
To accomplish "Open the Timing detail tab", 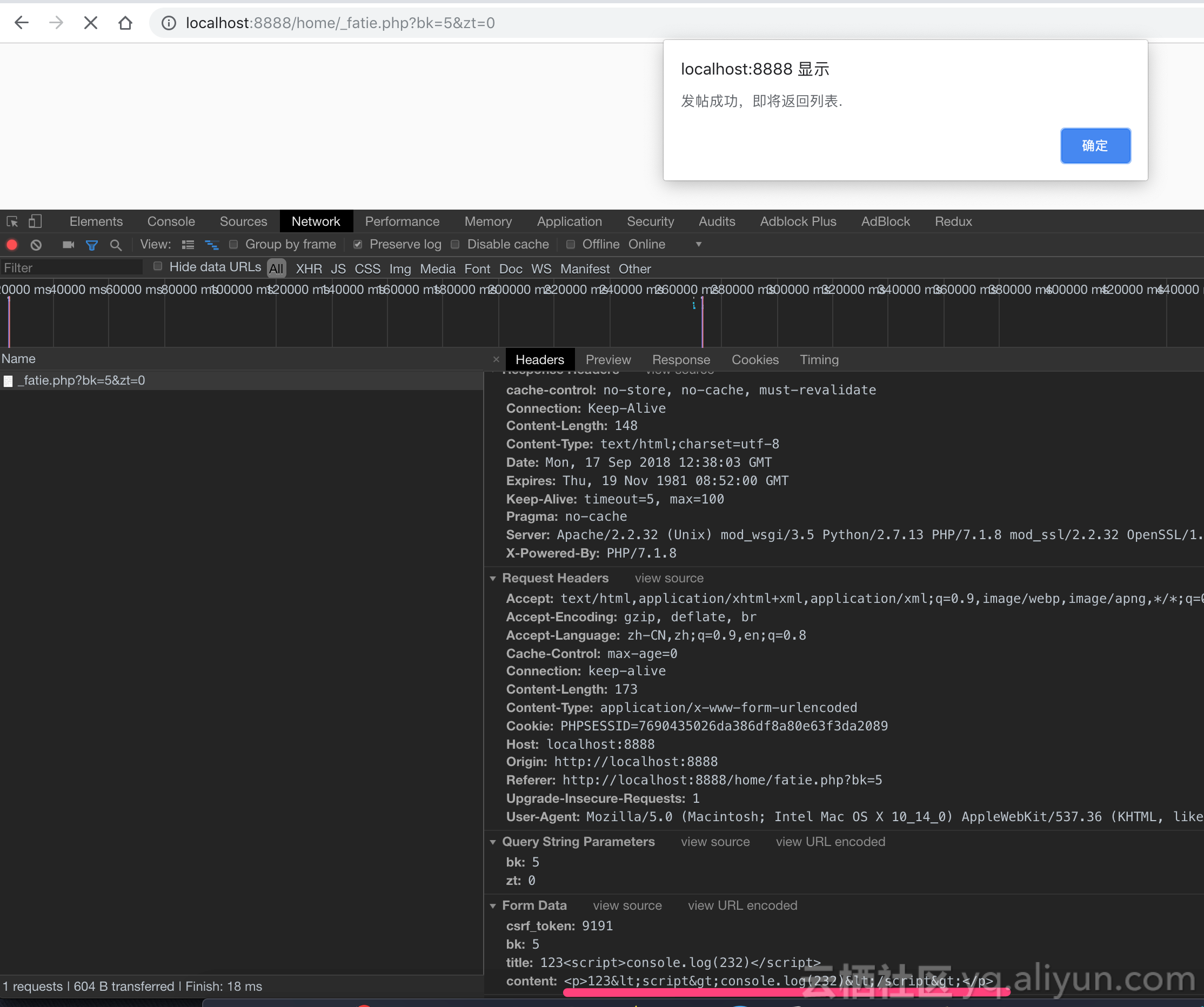I will click(819, 359).
